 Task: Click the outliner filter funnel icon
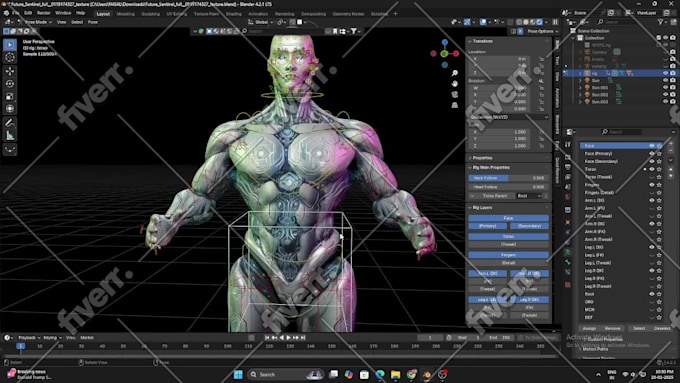[660, 22]
